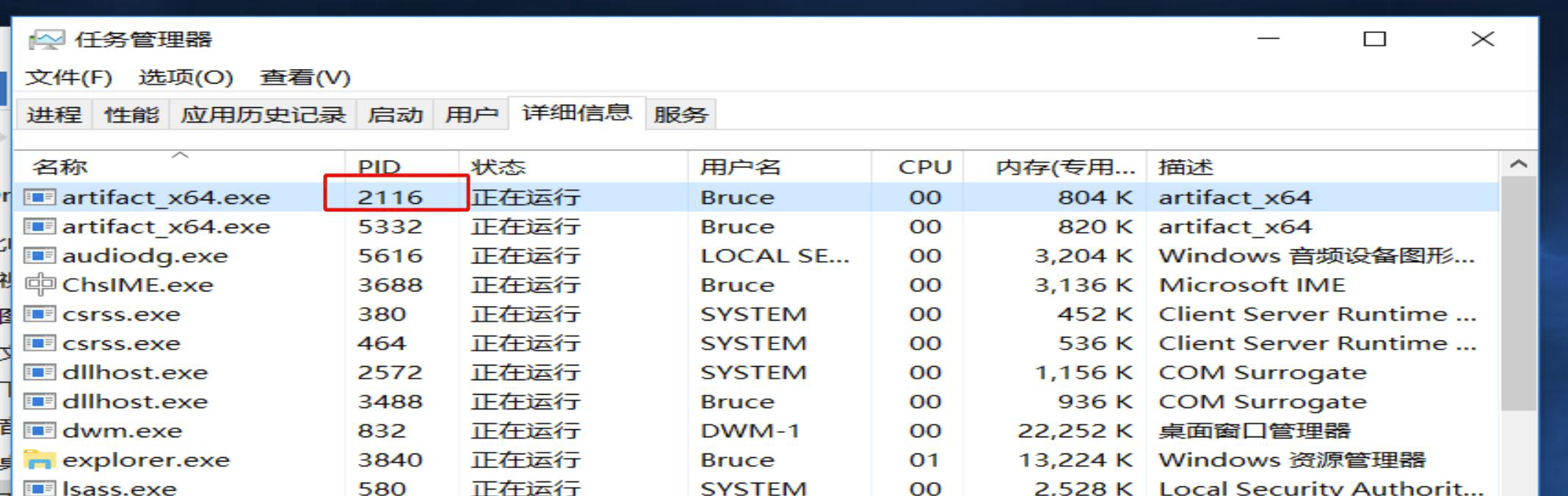Viewport: 1568px width, 496px height.
Task: Click icon of csrss.exe PID 464 row
Action: tap(40, 343)
